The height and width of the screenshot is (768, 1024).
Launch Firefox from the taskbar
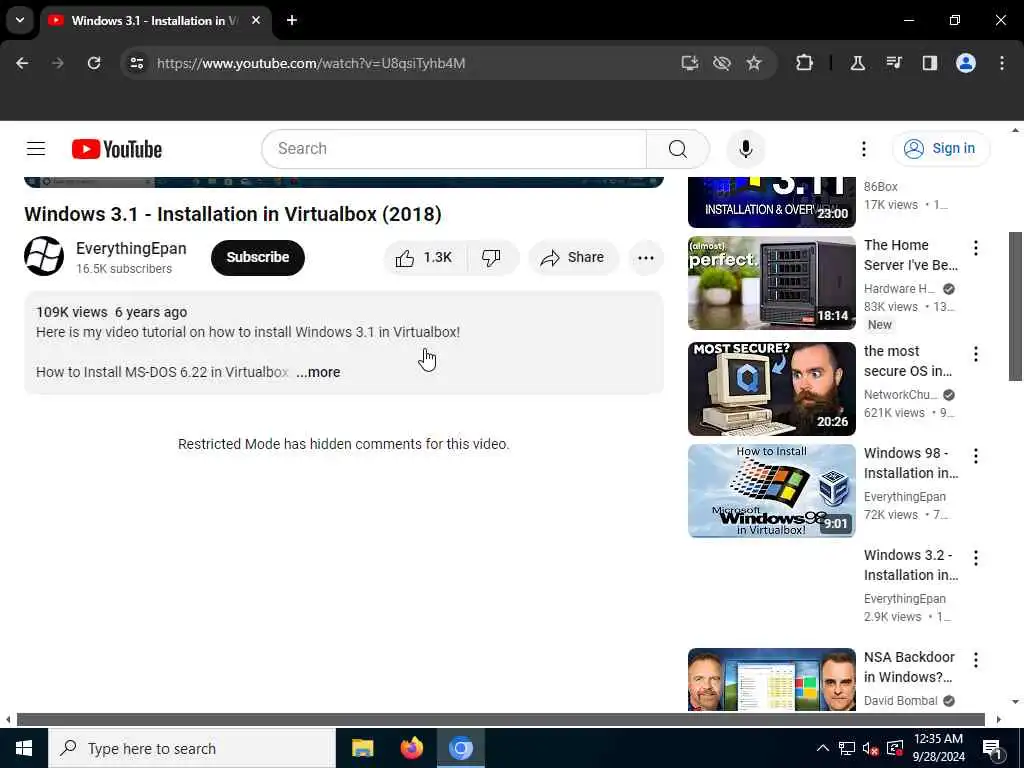411,748
